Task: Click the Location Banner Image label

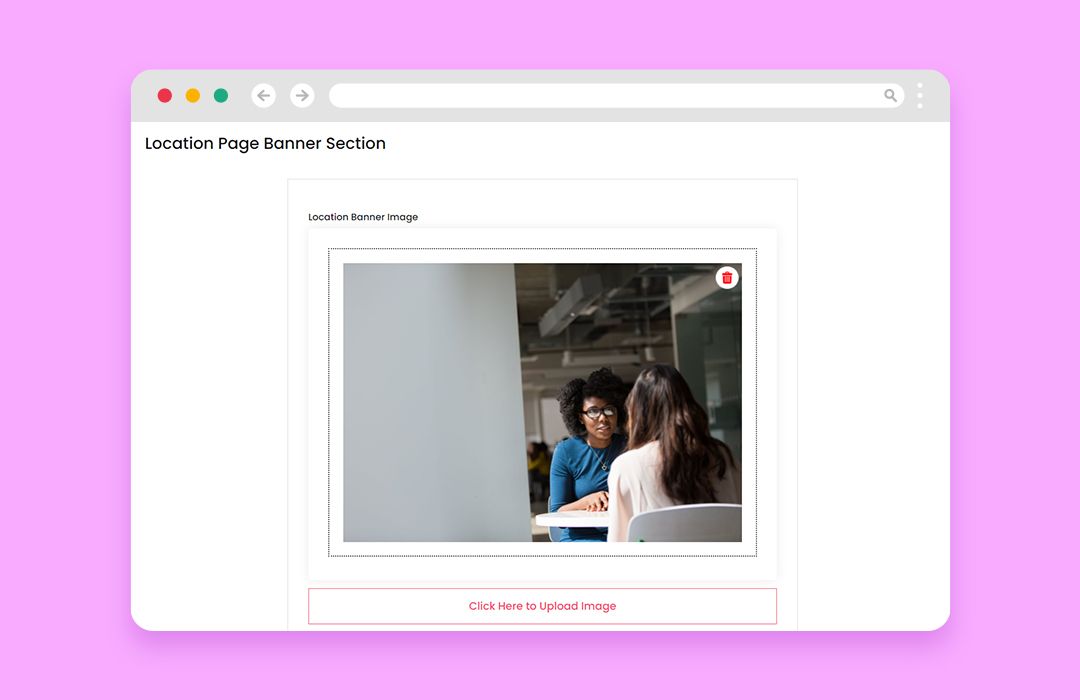Action: point(363,217)
